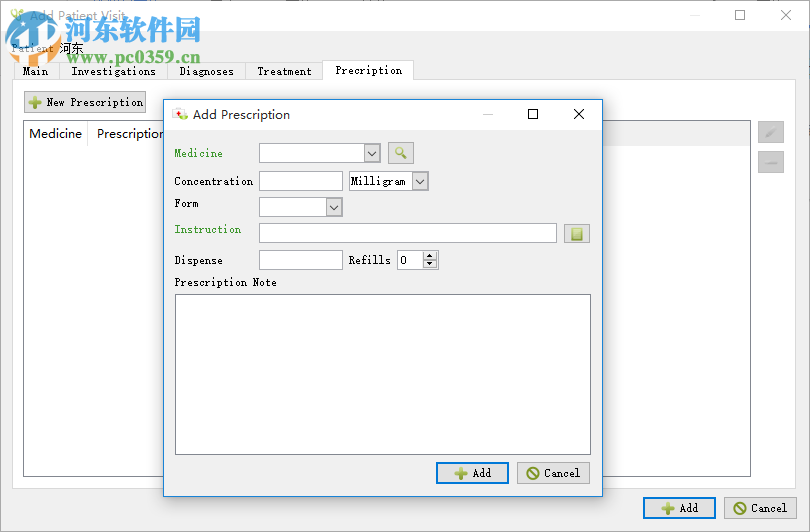Maximize the Add Patient Visit window
The height and width of the screenshot is (532, 810).
740,15
